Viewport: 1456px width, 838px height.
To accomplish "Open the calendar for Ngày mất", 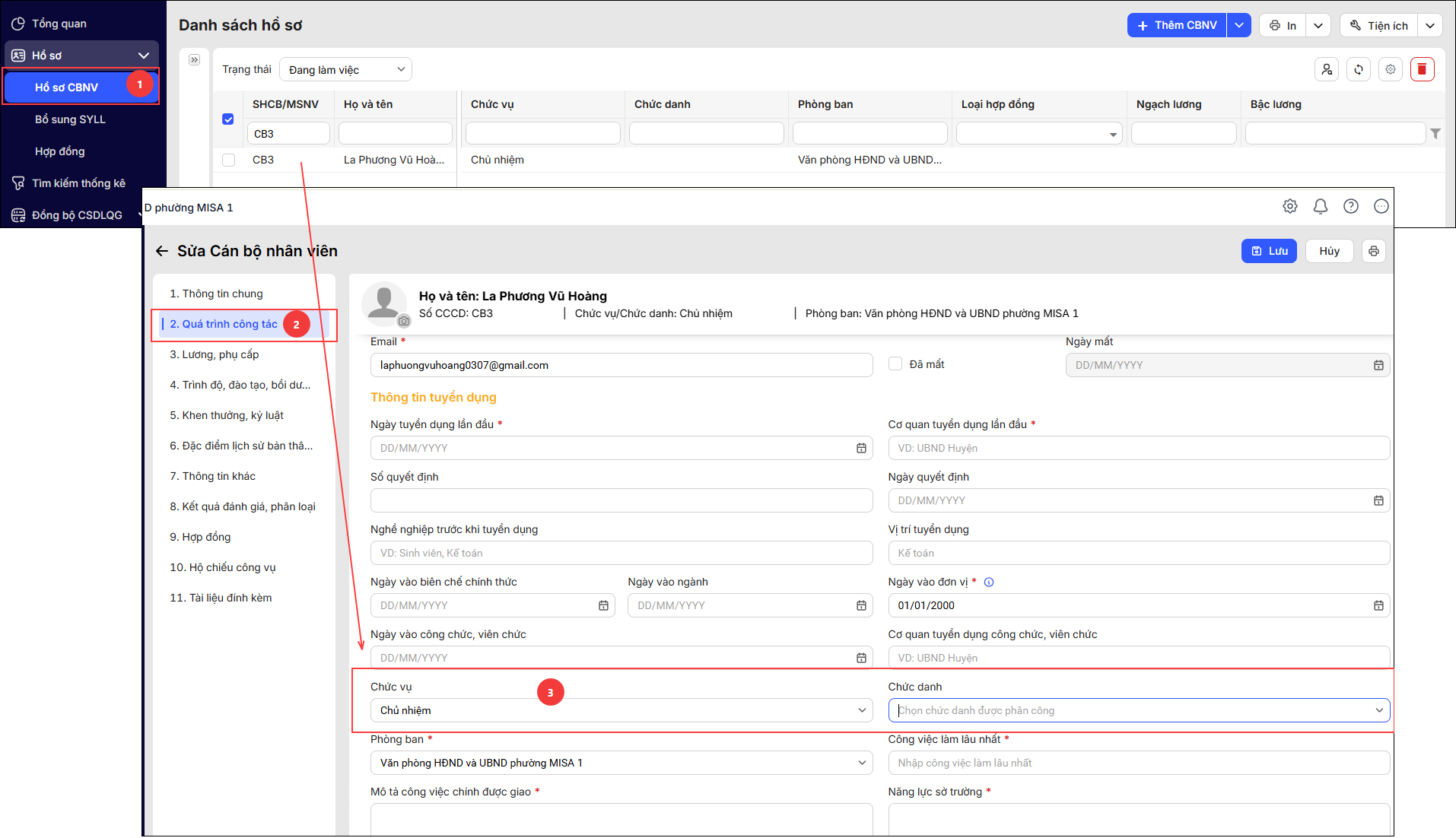I will (x=1378, y=365).
